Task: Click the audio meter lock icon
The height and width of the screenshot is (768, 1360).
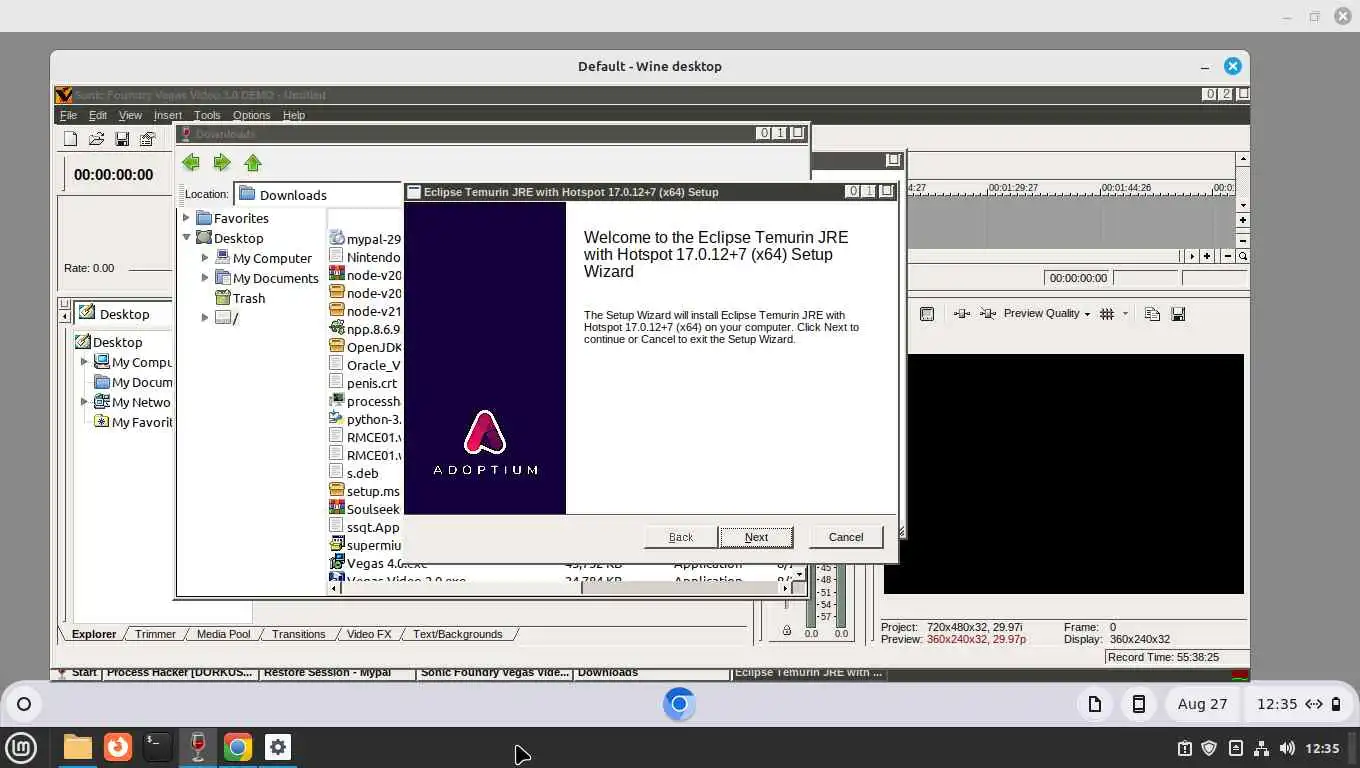Action: [x=787, y=631]
